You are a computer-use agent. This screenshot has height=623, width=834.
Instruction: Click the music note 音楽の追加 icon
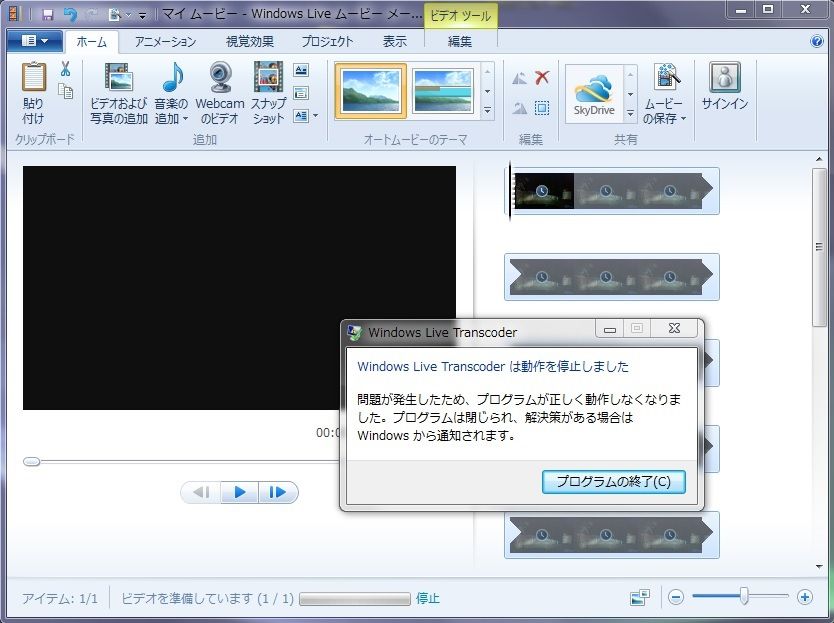tap(172, 78)
